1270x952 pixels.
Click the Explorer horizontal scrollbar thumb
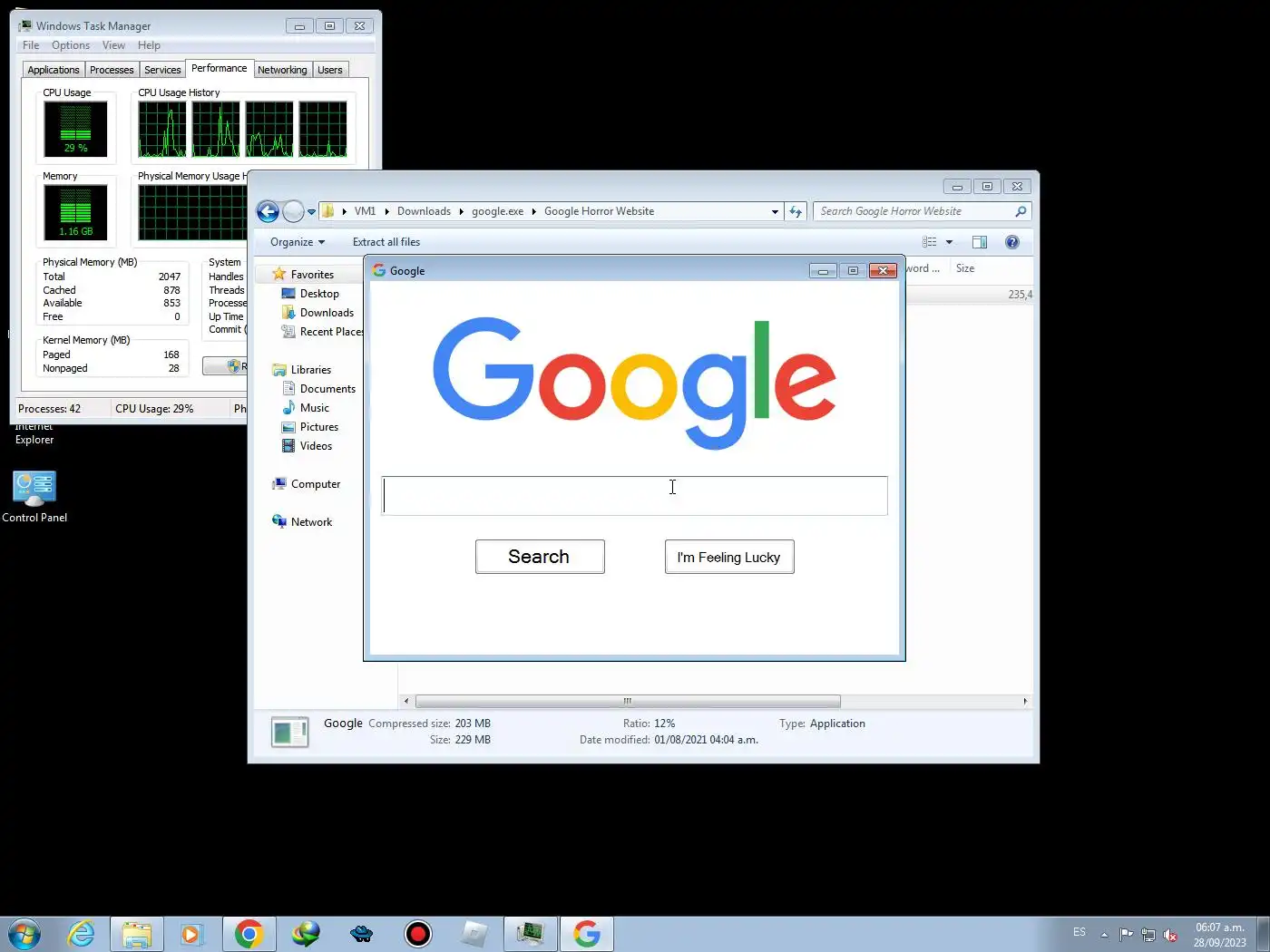pos(628,701)
